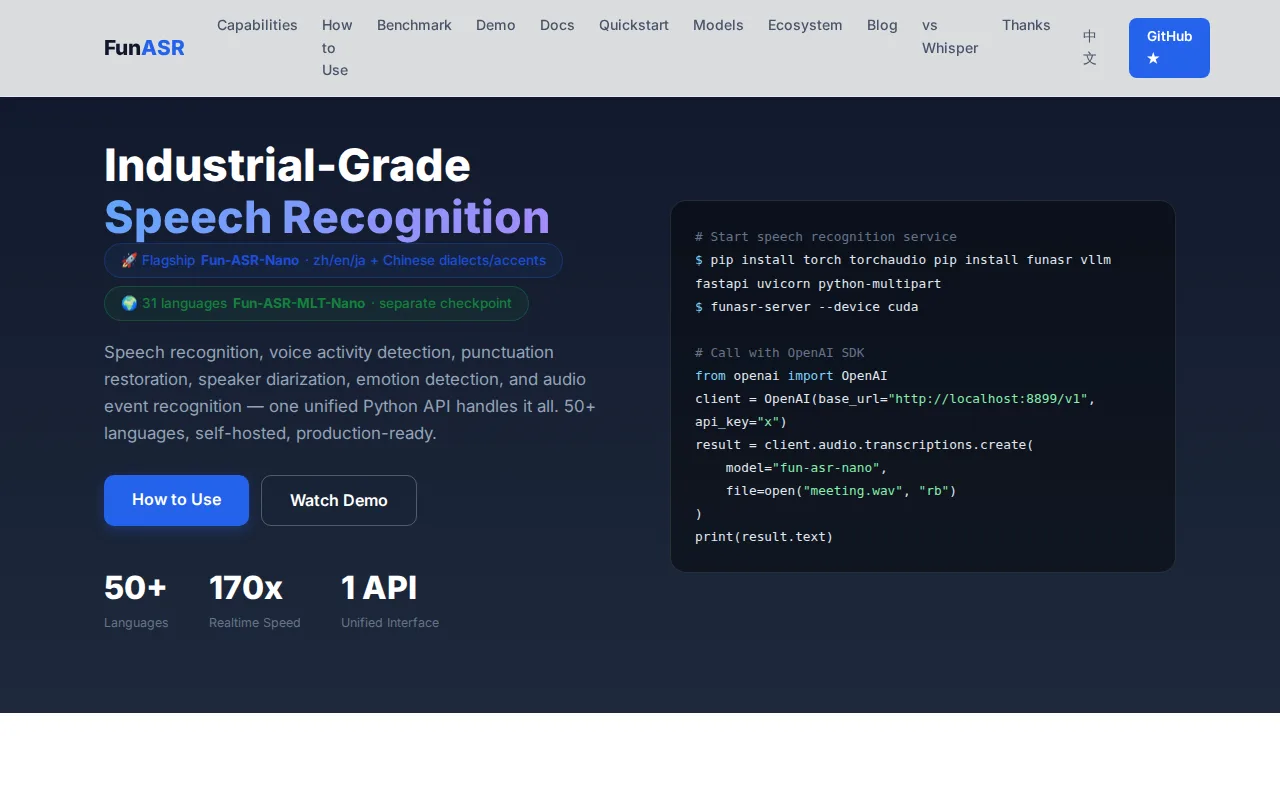Open the How to Use nav link

tap(337, 48)
